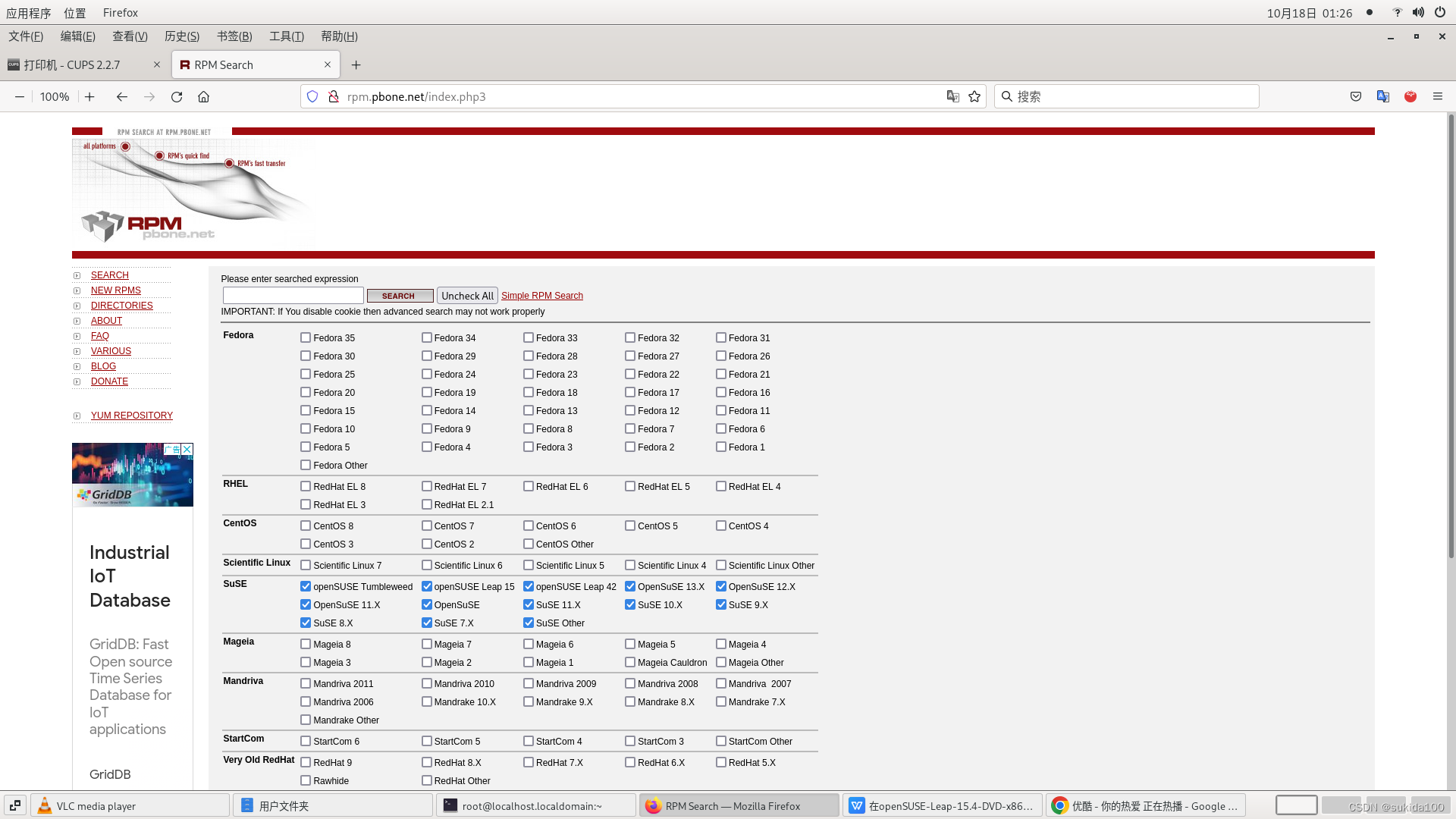This screenshot has height=819, width=1456.
Task: Bookmark this page using the star icon
Action: (974, 96)
